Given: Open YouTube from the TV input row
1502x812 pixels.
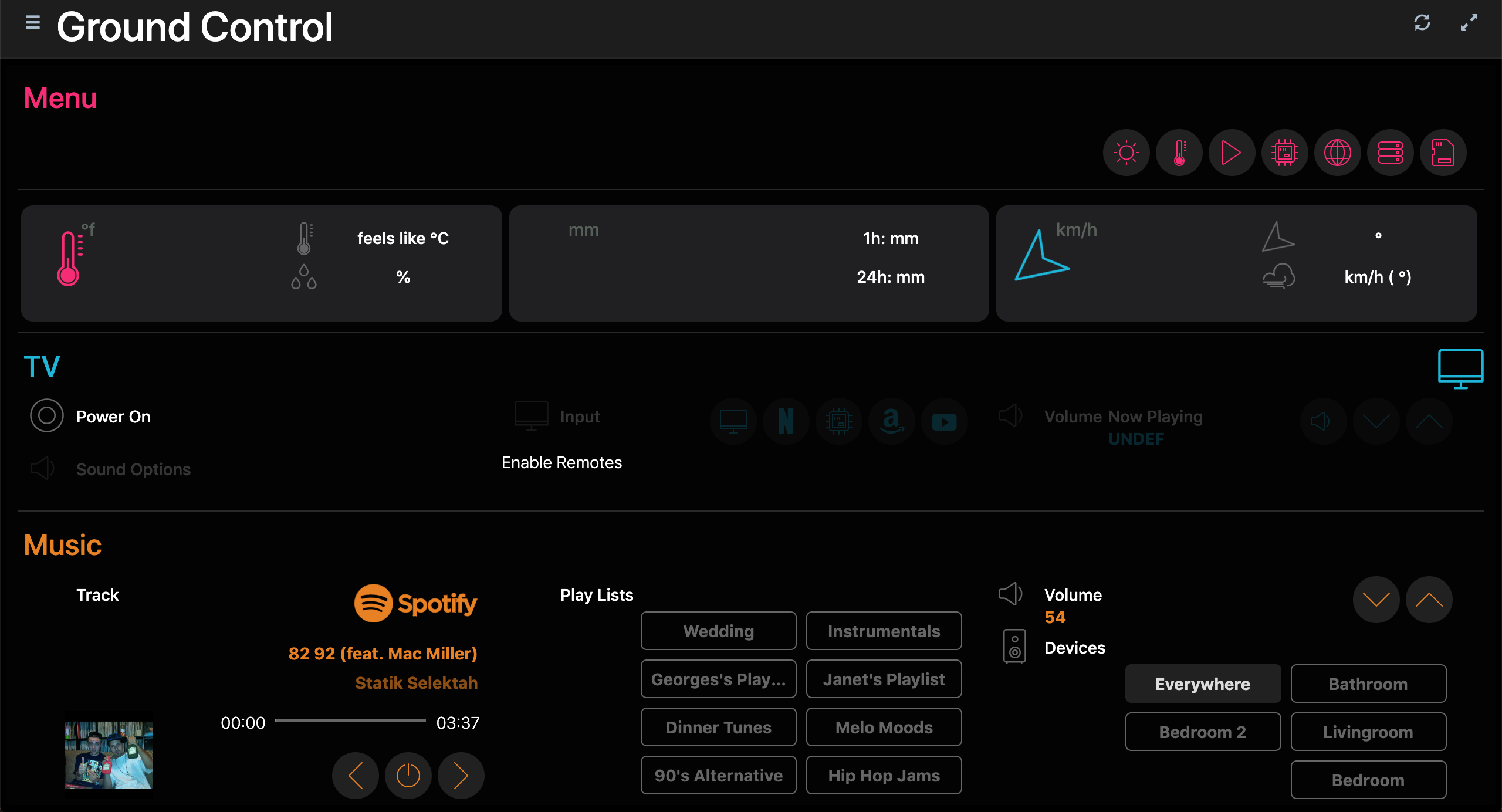Looking at the screenshot, I should [x=944, y=421].
